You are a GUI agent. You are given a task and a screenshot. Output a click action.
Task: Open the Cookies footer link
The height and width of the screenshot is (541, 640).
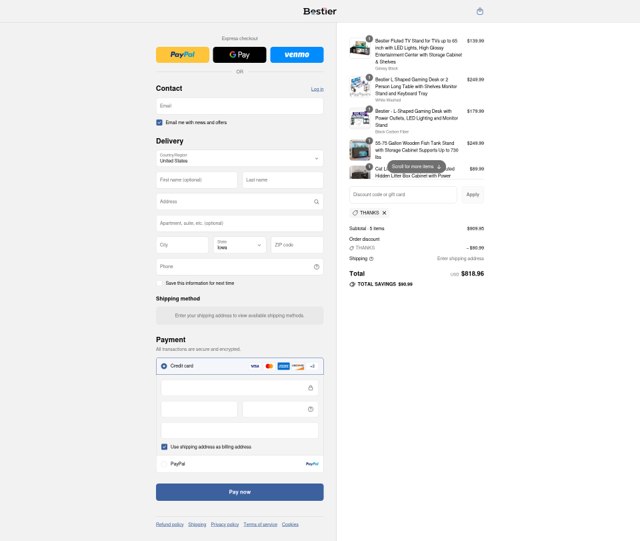click(290, 525)
